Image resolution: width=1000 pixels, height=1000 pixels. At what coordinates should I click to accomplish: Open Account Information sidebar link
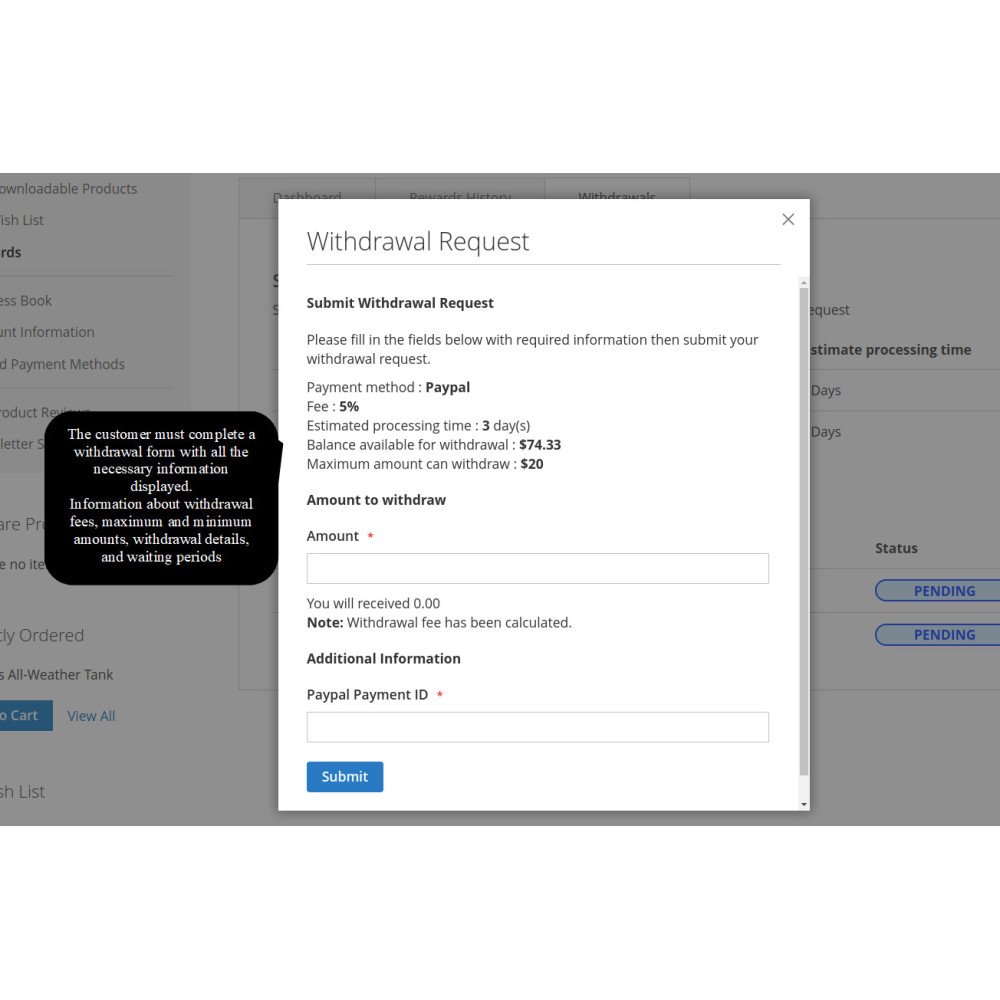pos(47,332)
